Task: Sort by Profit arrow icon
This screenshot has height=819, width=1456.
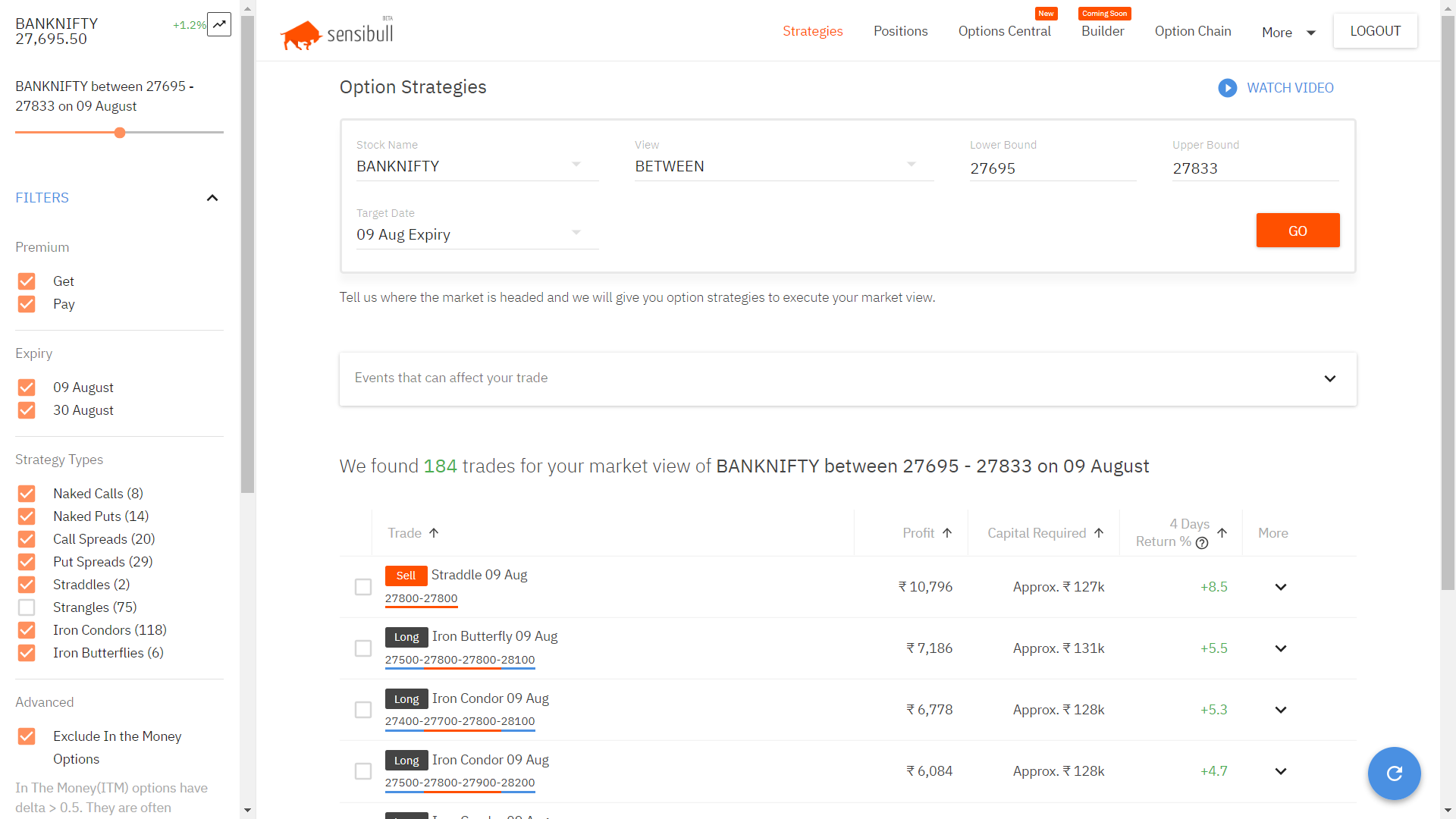Action: click(x=947, y=533)
